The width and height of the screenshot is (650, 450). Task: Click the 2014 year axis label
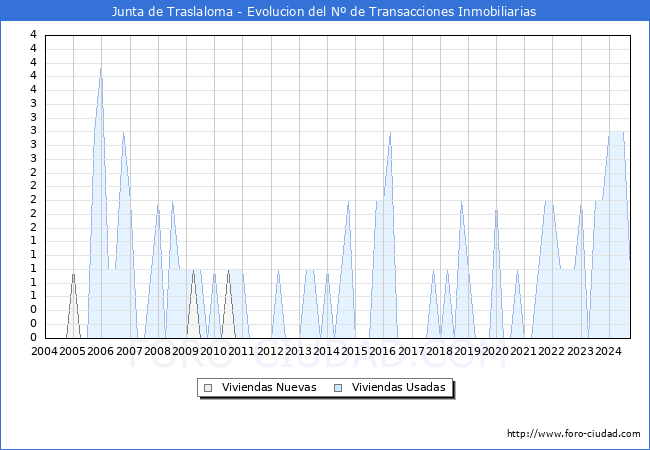pyautogui.click(x=326, y=351)
